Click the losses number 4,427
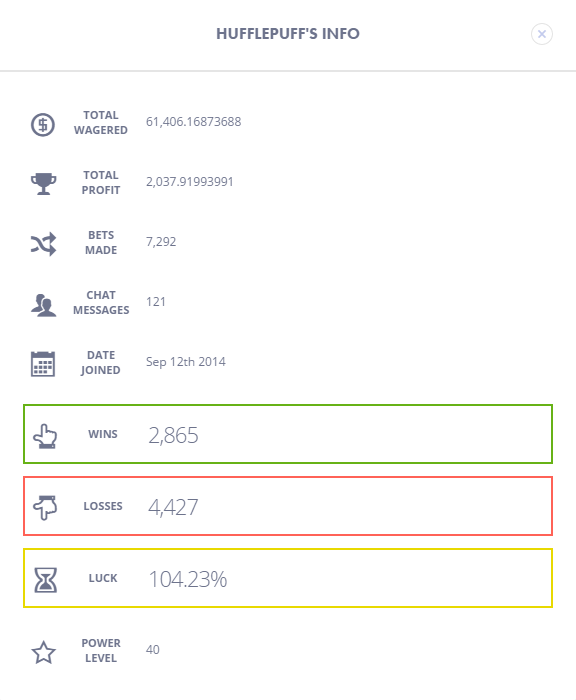This screenshot has width=576, height=700. coord(173,507)
